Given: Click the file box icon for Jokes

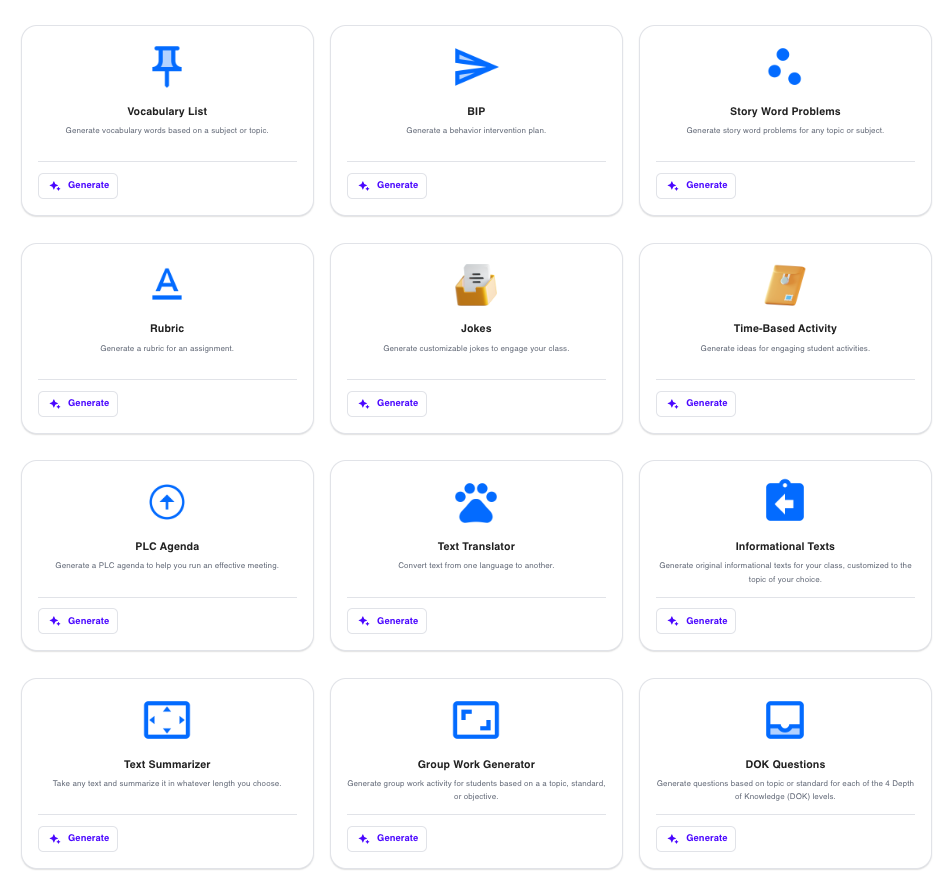Looking at the screenshot, I should [476, 285].
